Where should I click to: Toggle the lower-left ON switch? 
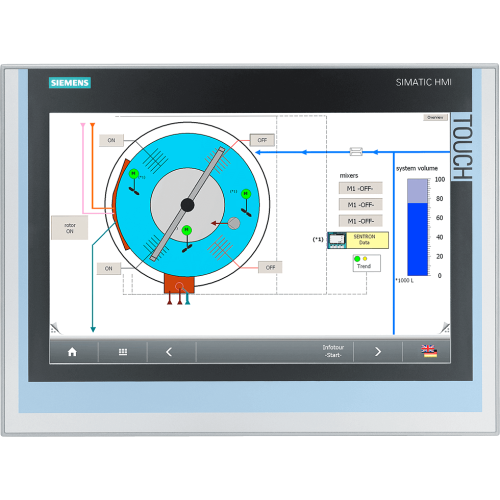[x=109, y=268]
